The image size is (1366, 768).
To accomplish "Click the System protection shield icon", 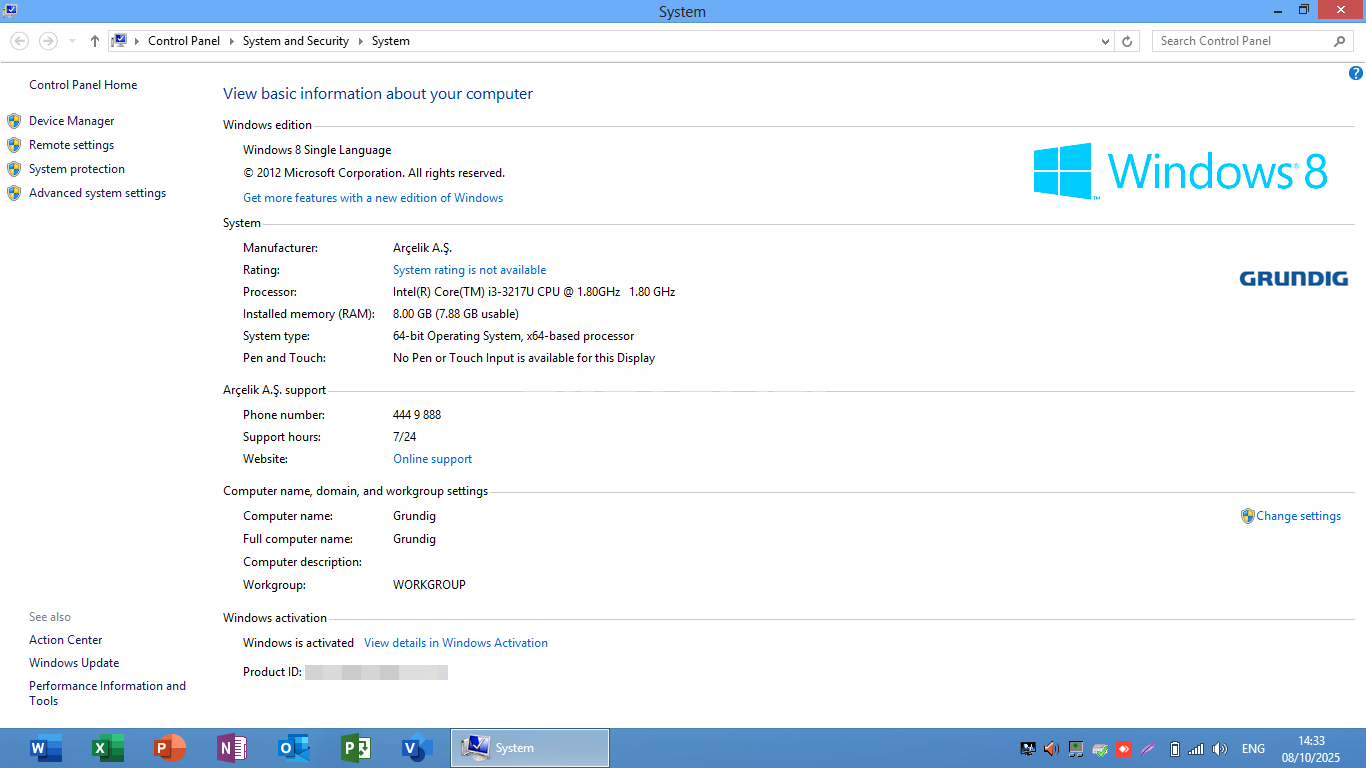I will tap(14, 169).
